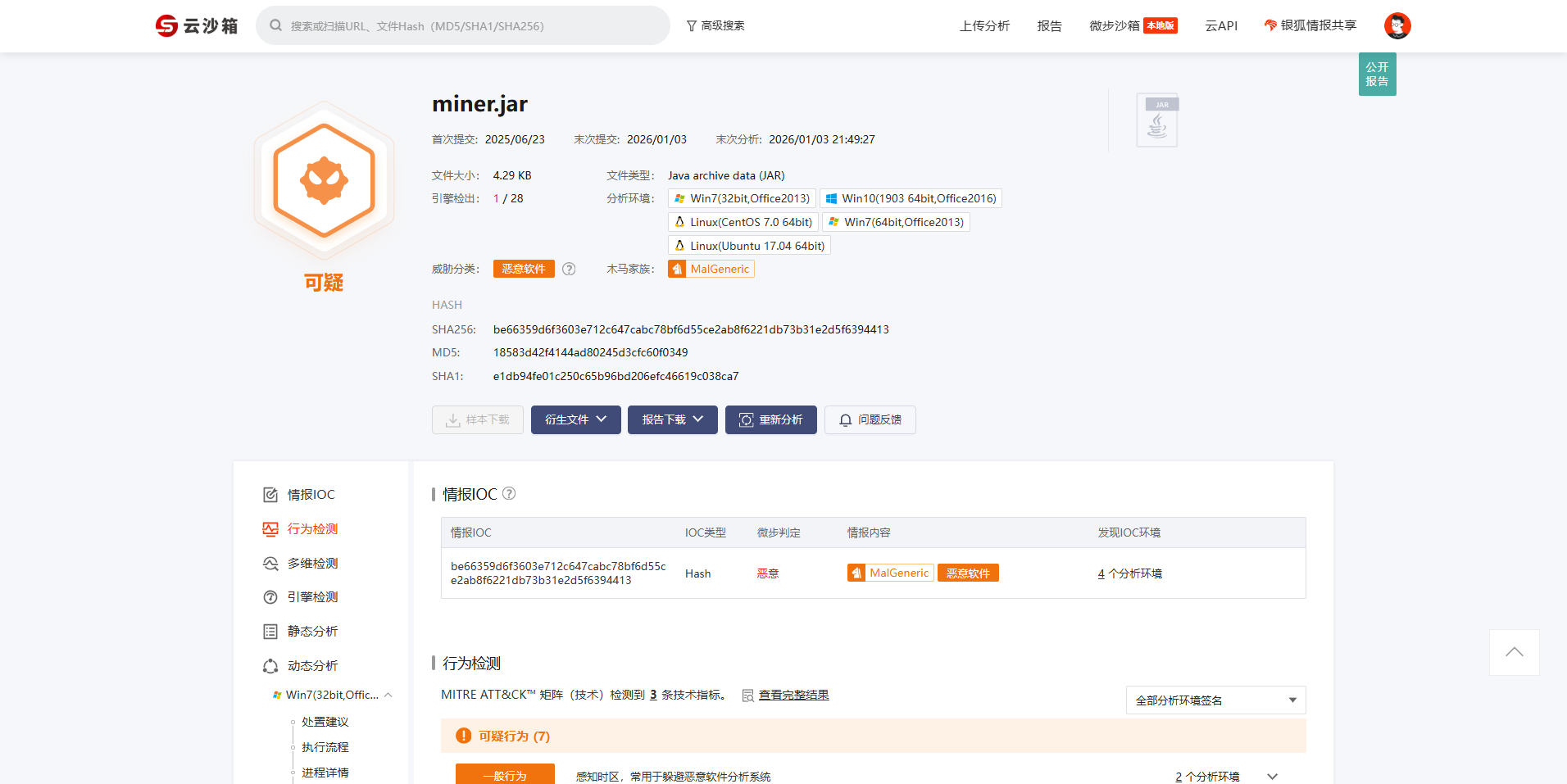Image resolution: width=1567 pixels, height=784 pixels.
Task: Select 行为检测 in the sidebar
Action: [x=312, y=529]
